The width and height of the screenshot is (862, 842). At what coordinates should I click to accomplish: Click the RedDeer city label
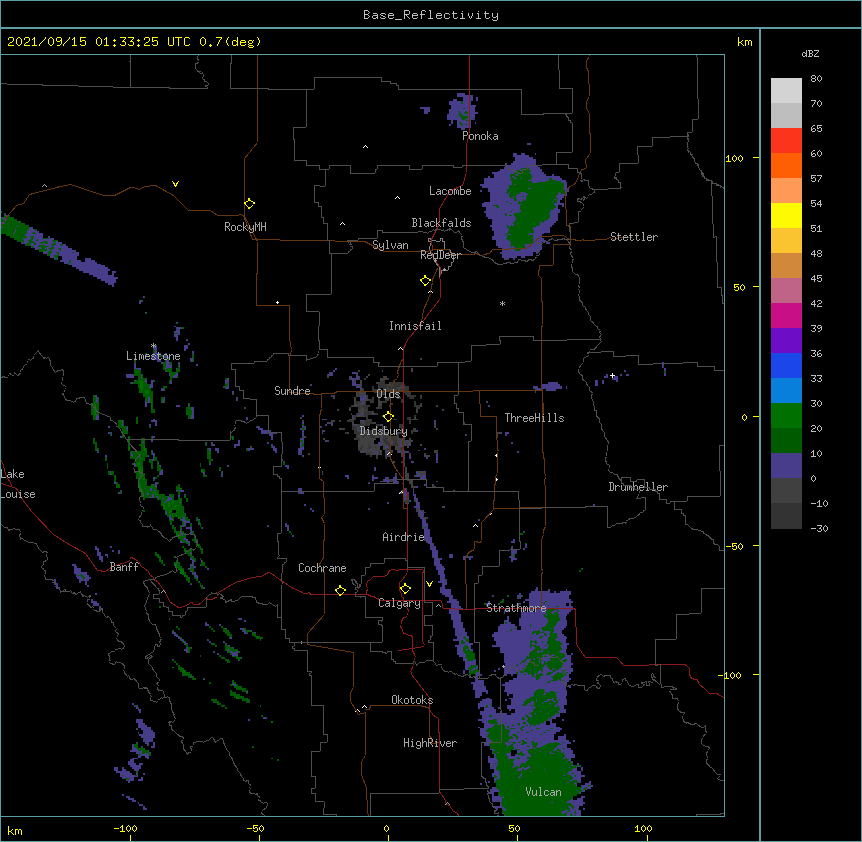(440, 255)
